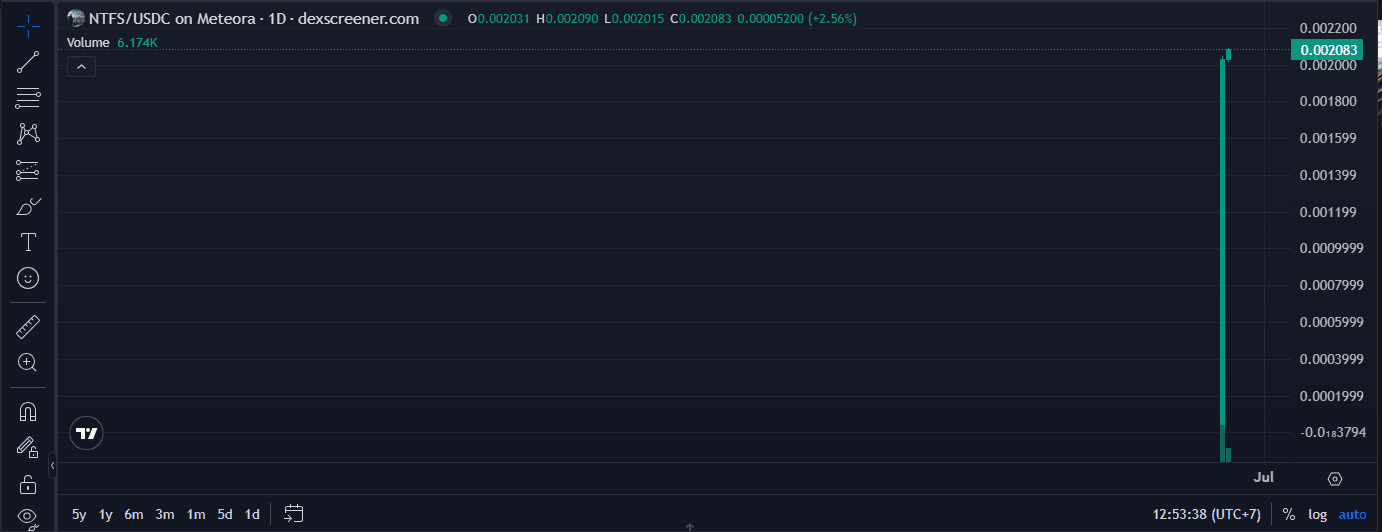Click the current price label 0.002083

[x=1326, y=50]
